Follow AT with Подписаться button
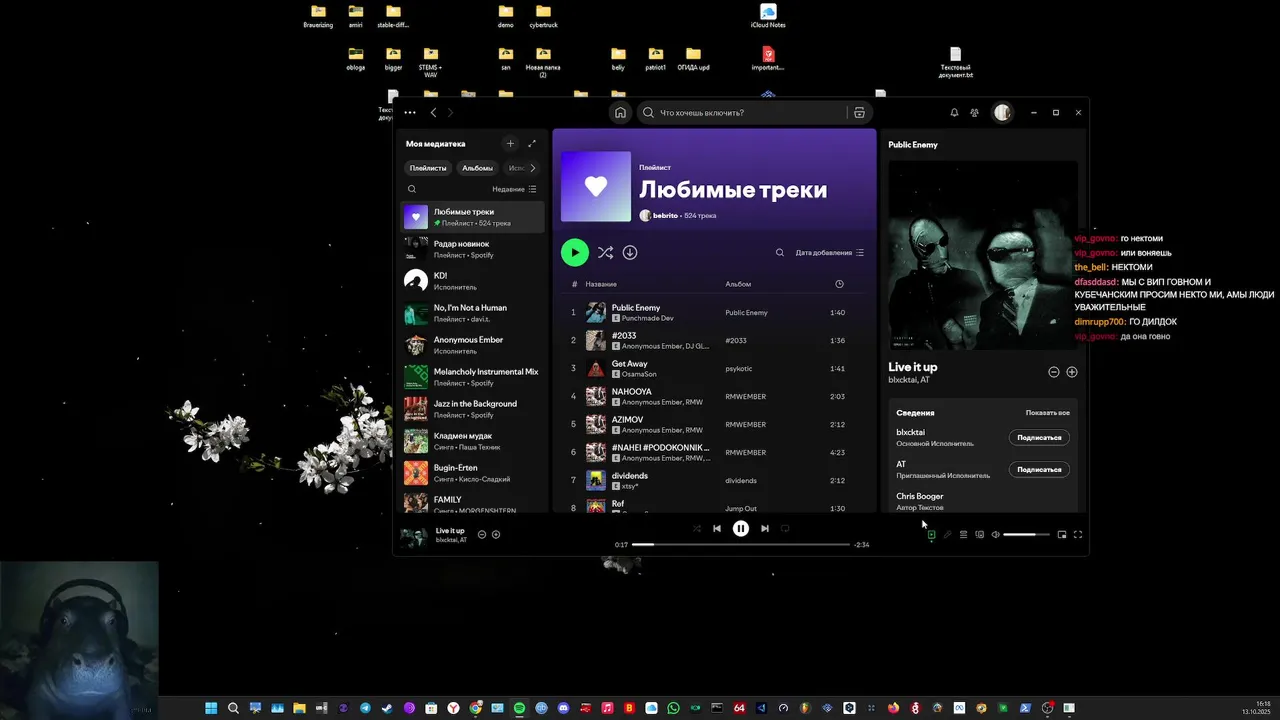This screenshot has height=720, width=1280. click(1039, 470)
